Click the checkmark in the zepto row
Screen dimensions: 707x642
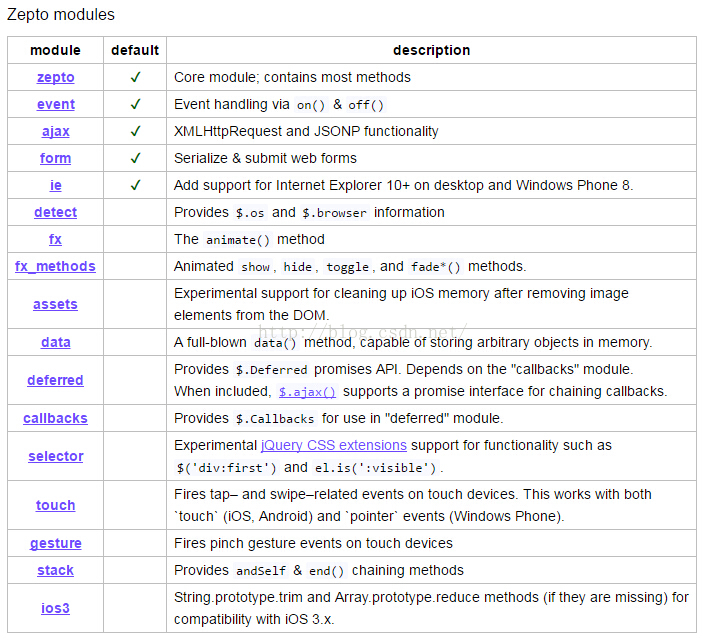coord(135,77)
